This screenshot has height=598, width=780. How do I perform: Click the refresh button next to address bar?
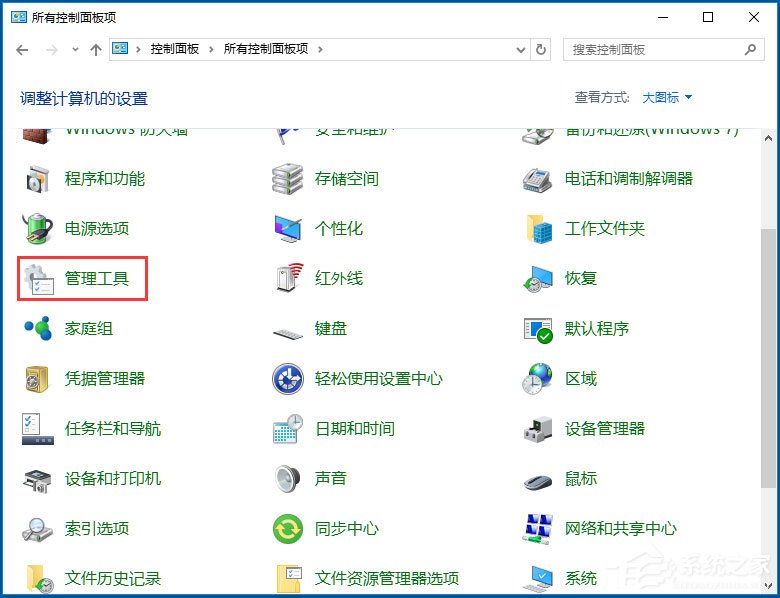[x=542, y=49]
